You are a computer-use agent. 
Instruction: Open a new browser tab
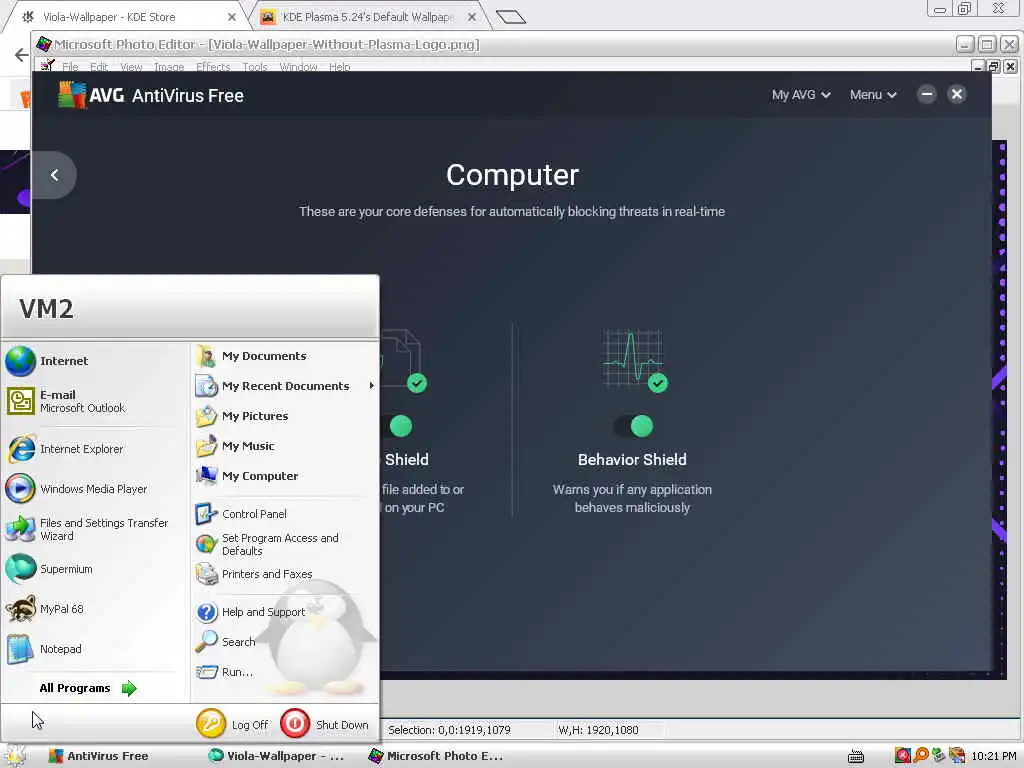pos(511,17)
